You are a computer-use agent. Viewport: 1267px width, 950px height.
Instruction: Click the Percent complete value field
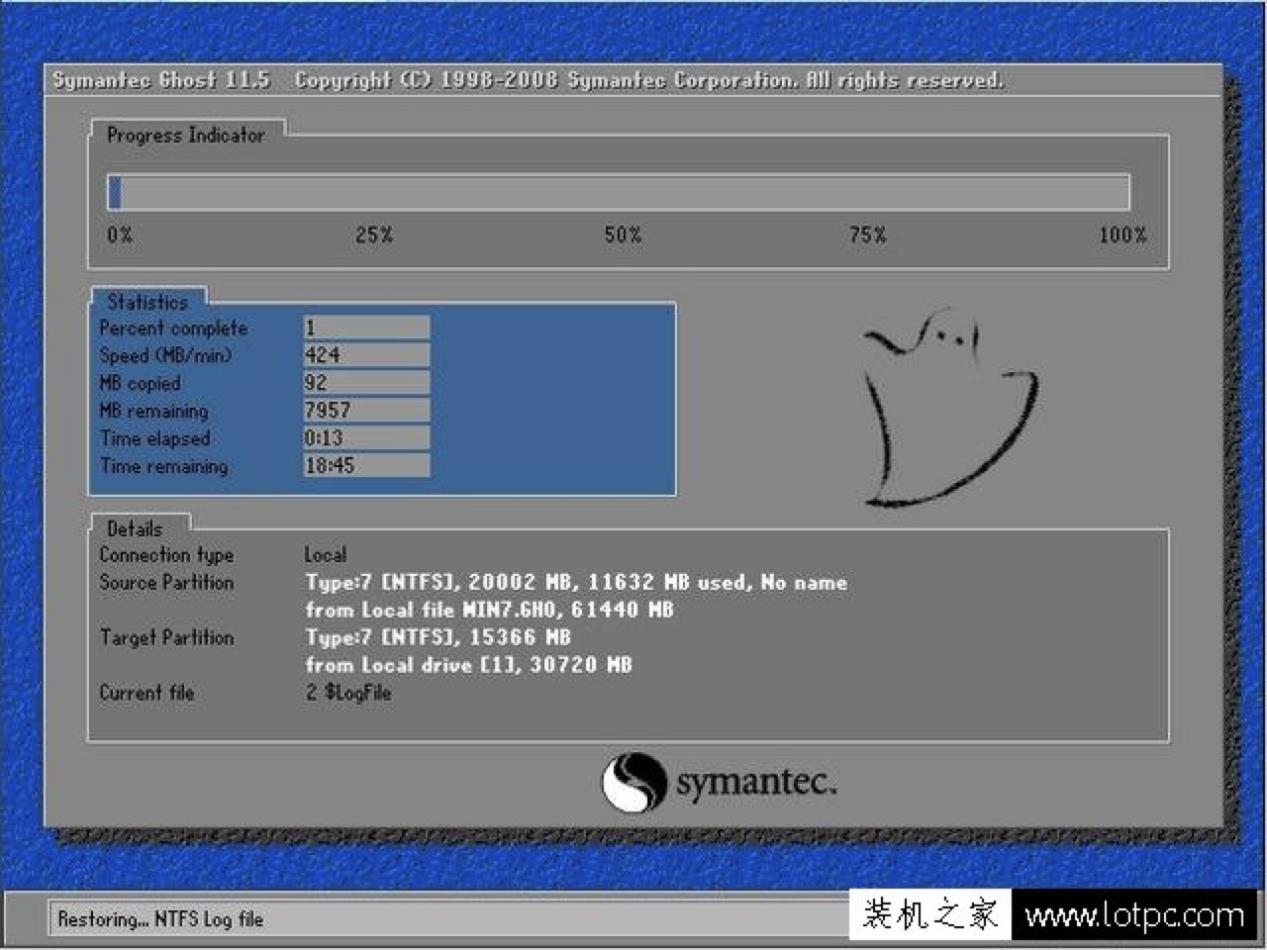tap(366, 328)
